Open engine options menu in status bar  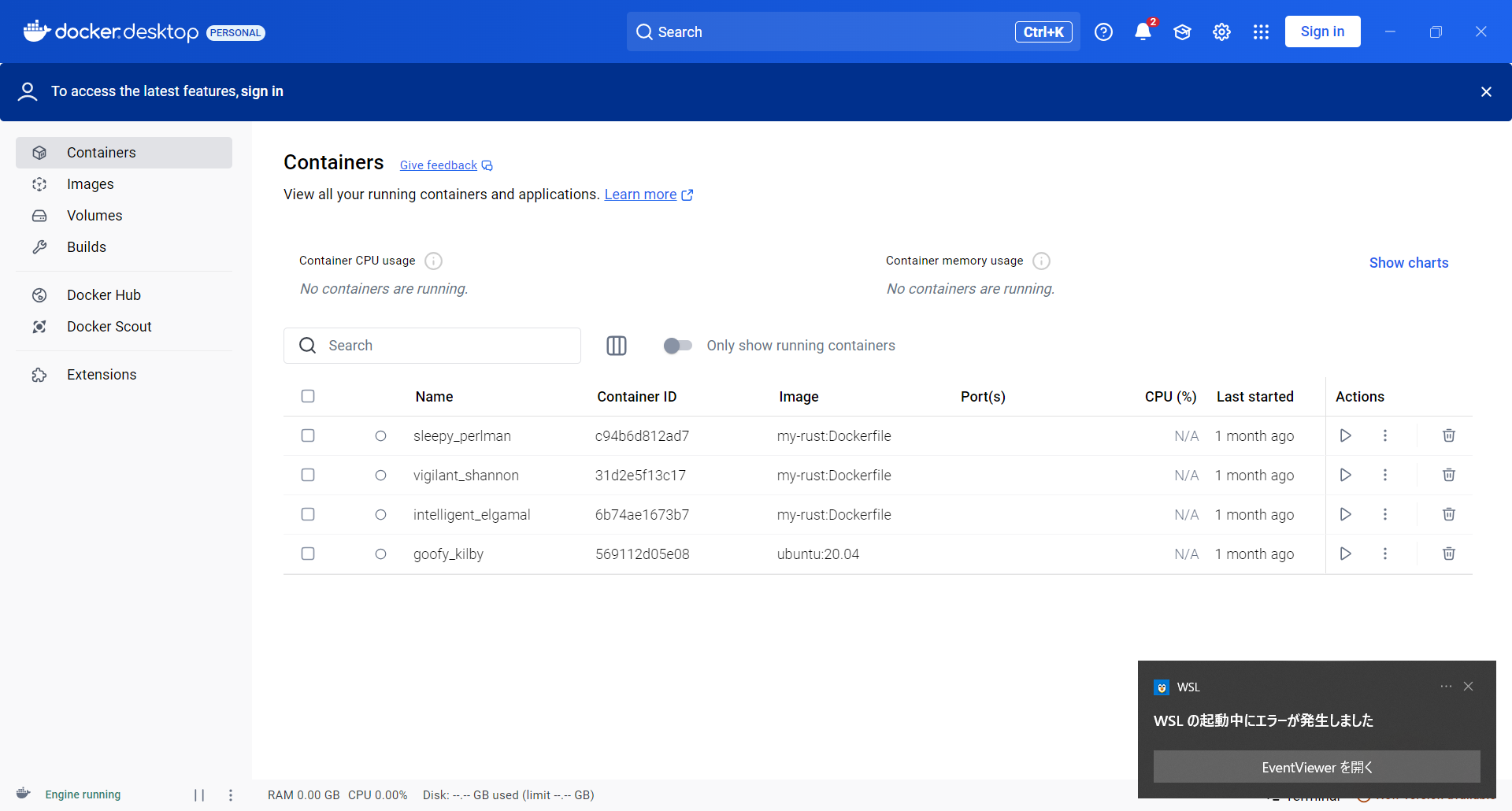click(x=231, y=795)
